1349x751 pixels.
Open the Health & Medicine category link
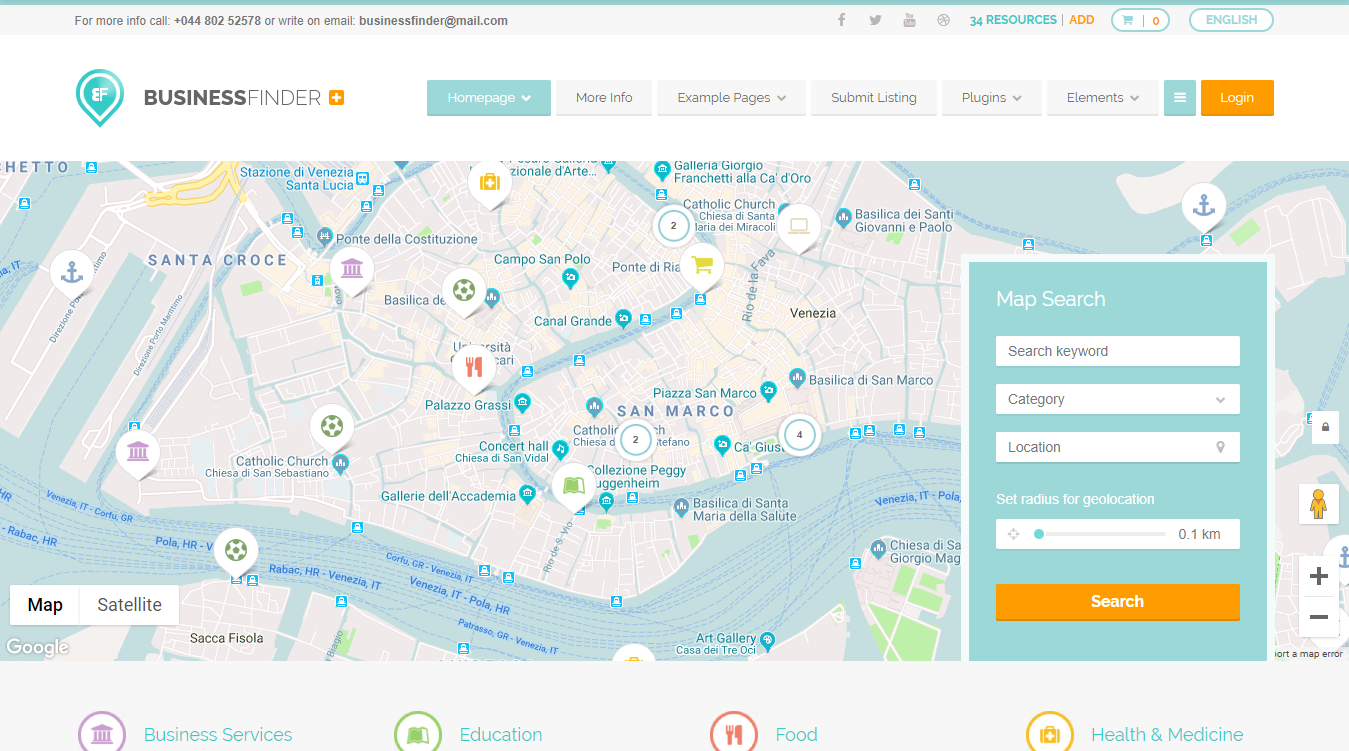(1167, 735)
